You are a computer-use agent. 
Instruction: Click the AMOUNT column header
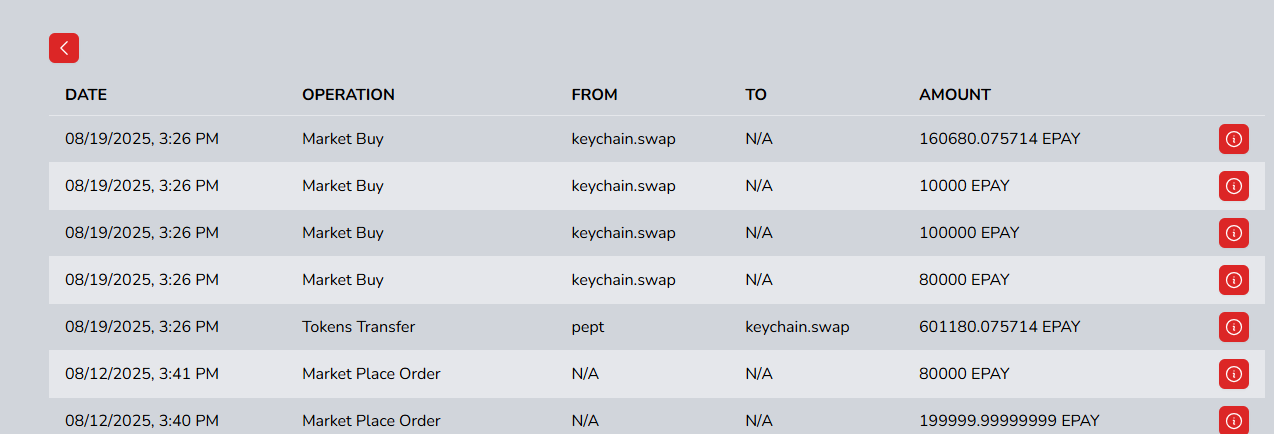[955, 95]
